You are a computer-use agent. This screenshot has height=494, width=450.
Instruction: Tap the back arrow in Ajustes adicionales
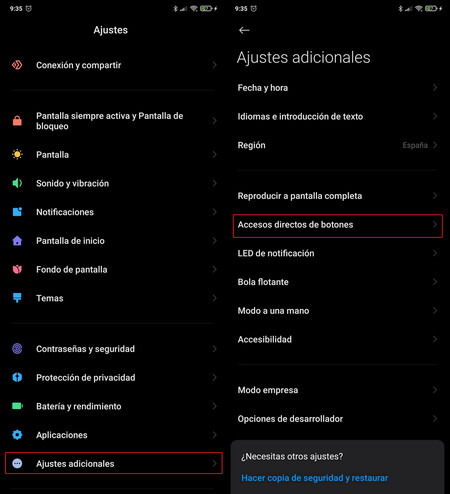click(244, 30)
